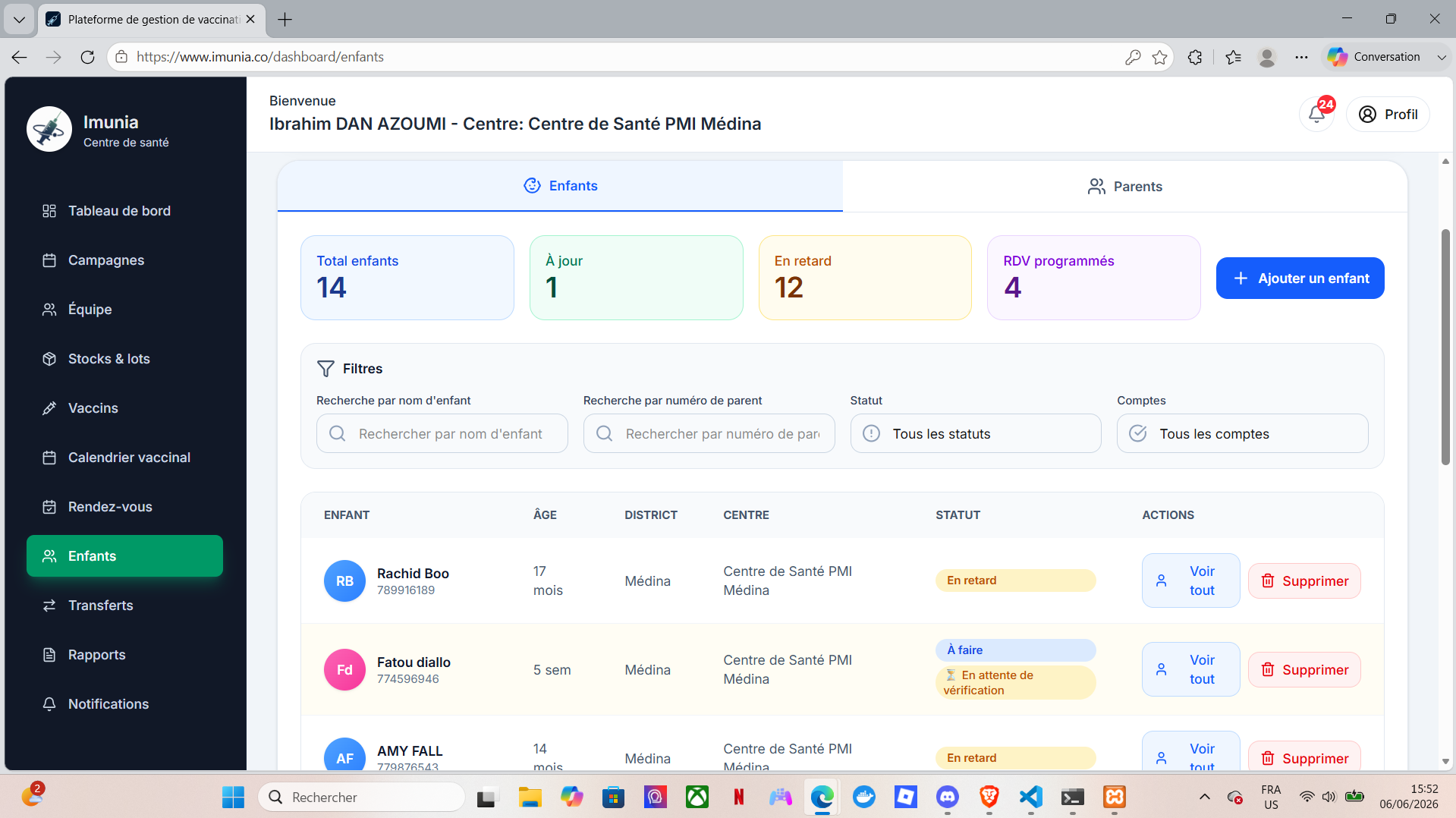Open the Profil button

coord(1388,115)
